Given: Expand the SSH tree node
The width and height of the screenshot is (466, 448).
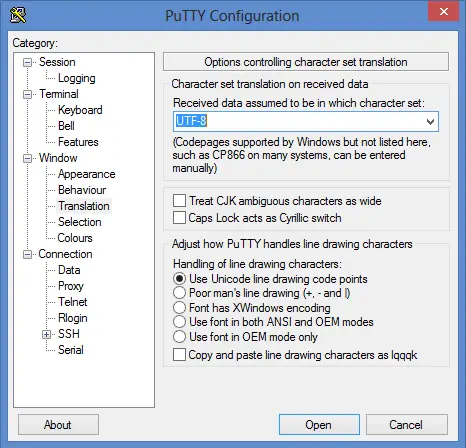Looking at the screenshot, I should click(47, 334).
